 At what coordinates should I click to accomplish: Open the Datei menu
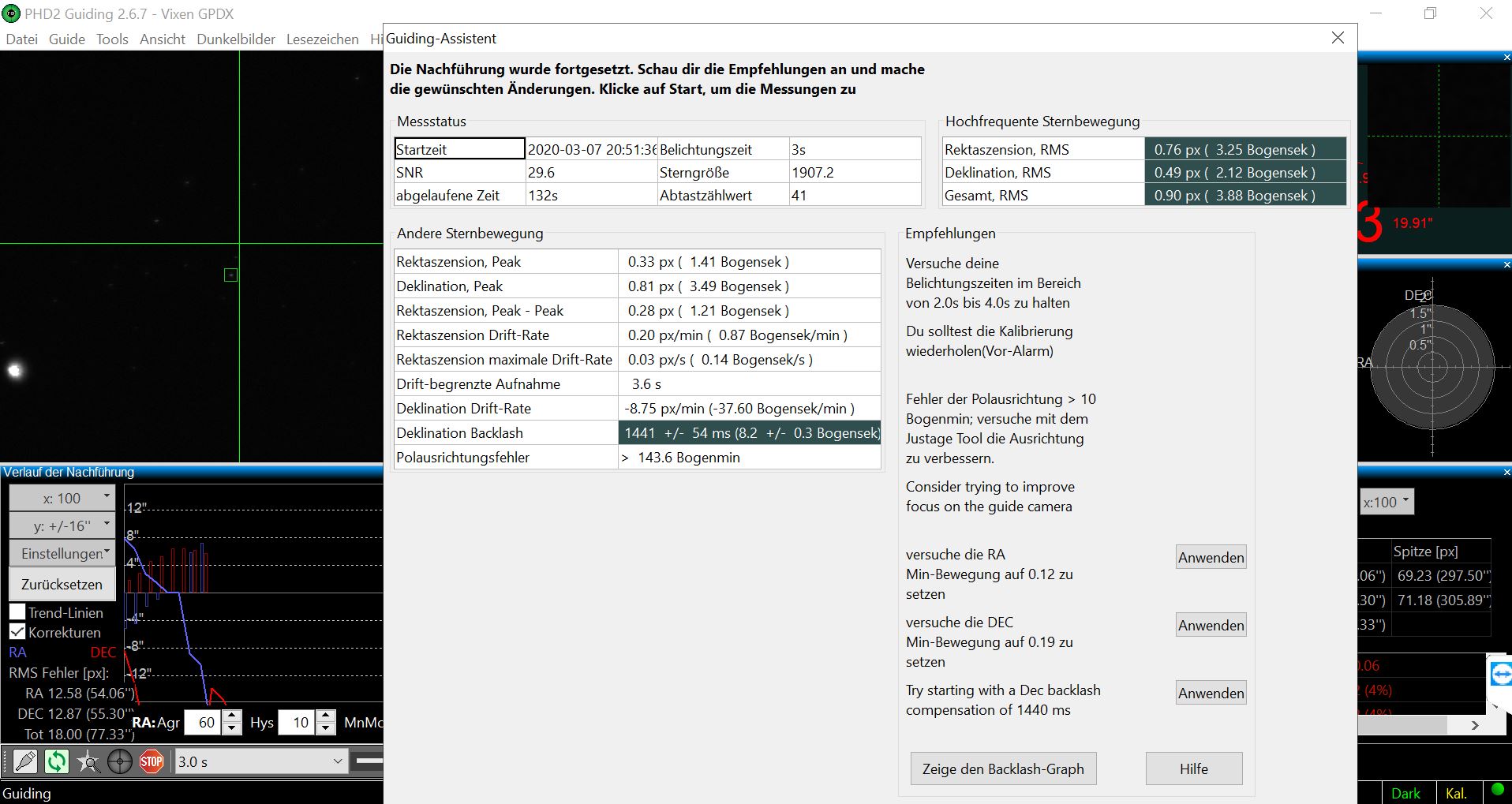21,39
